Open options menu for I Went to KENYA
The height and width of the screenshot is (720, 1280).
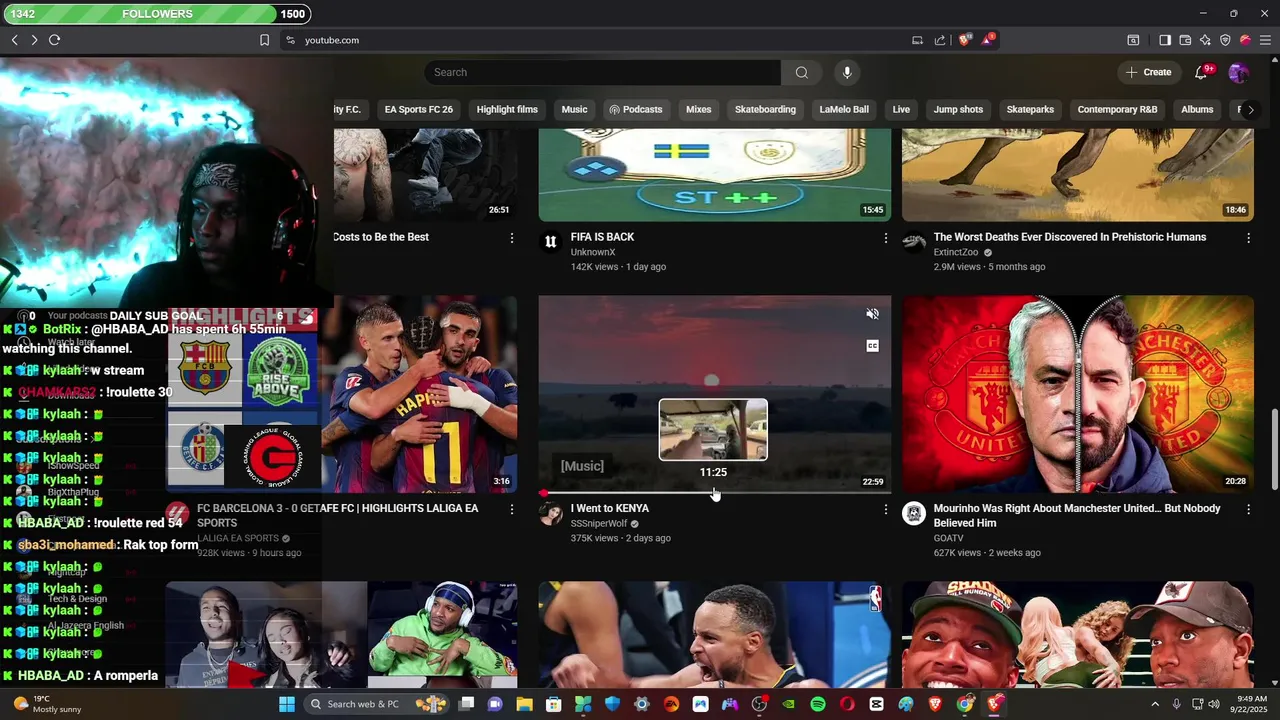pos(885,509)
